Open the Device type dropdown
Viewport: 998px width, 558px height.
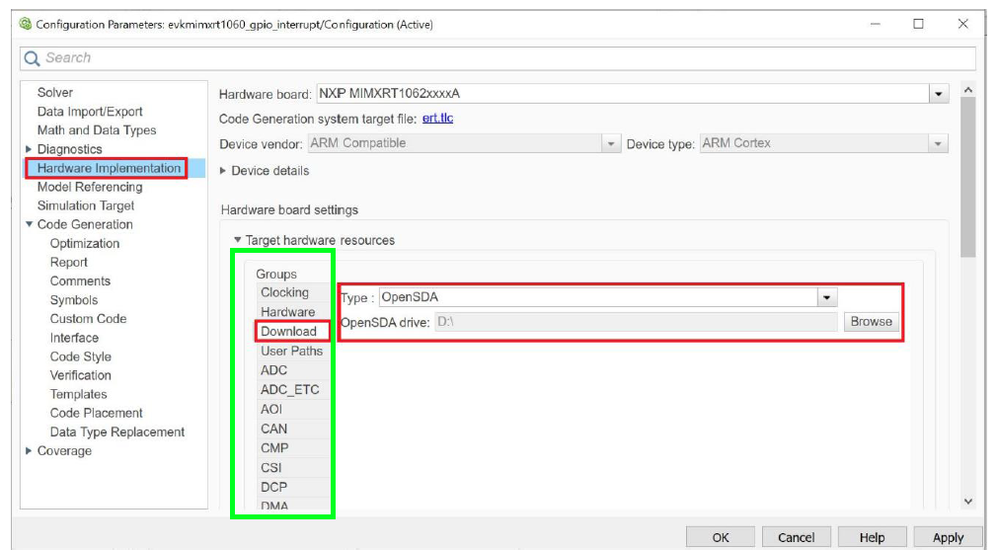tap(938, 144)
